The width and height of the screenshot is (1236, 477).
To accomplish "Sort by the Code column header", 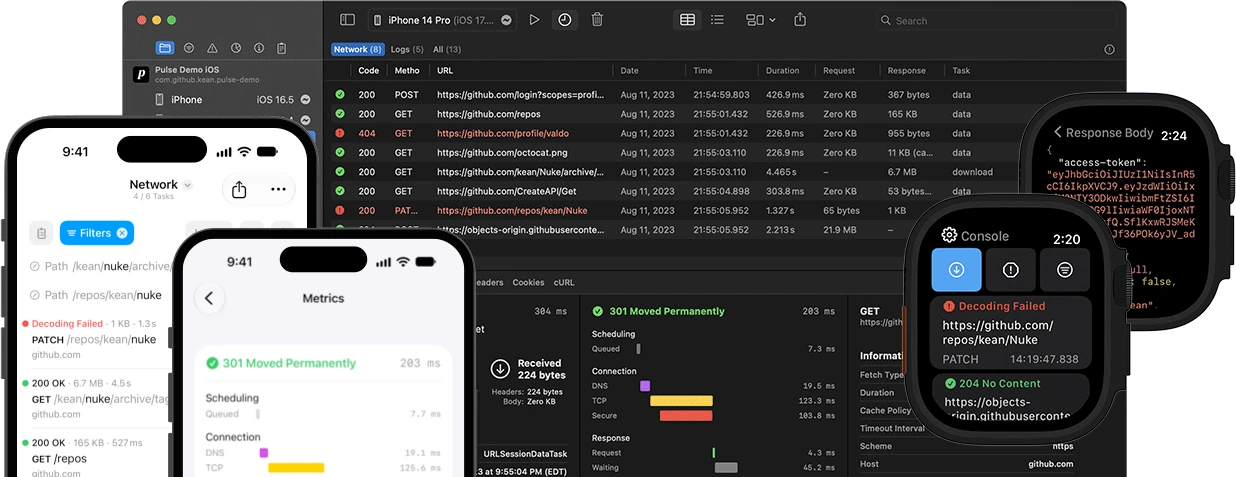I will pyautogui.click(x=369, y=71).
